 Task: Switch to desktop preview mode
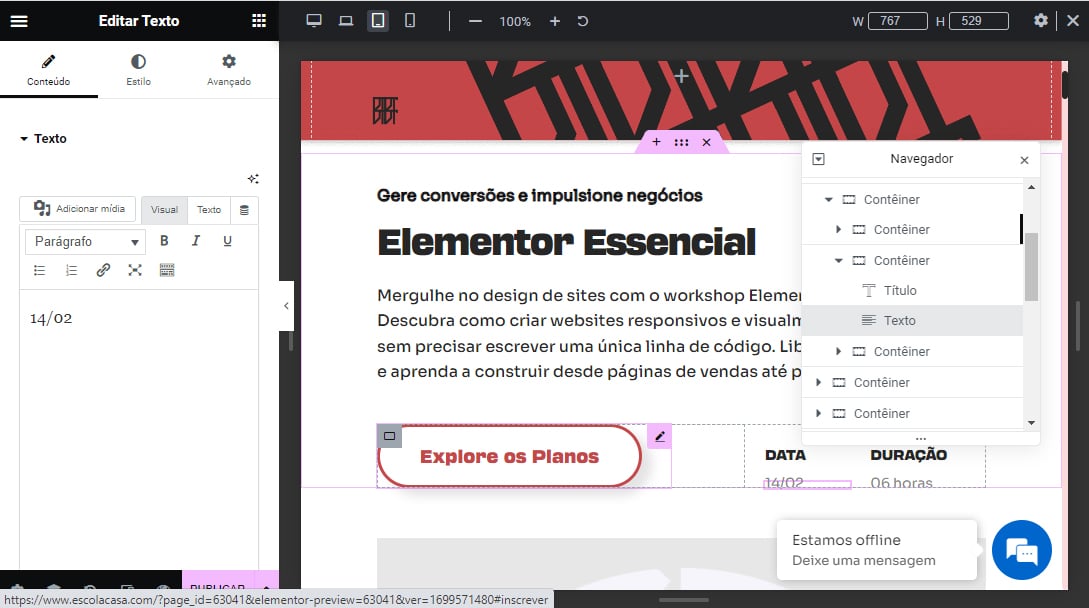click(314, 21)
